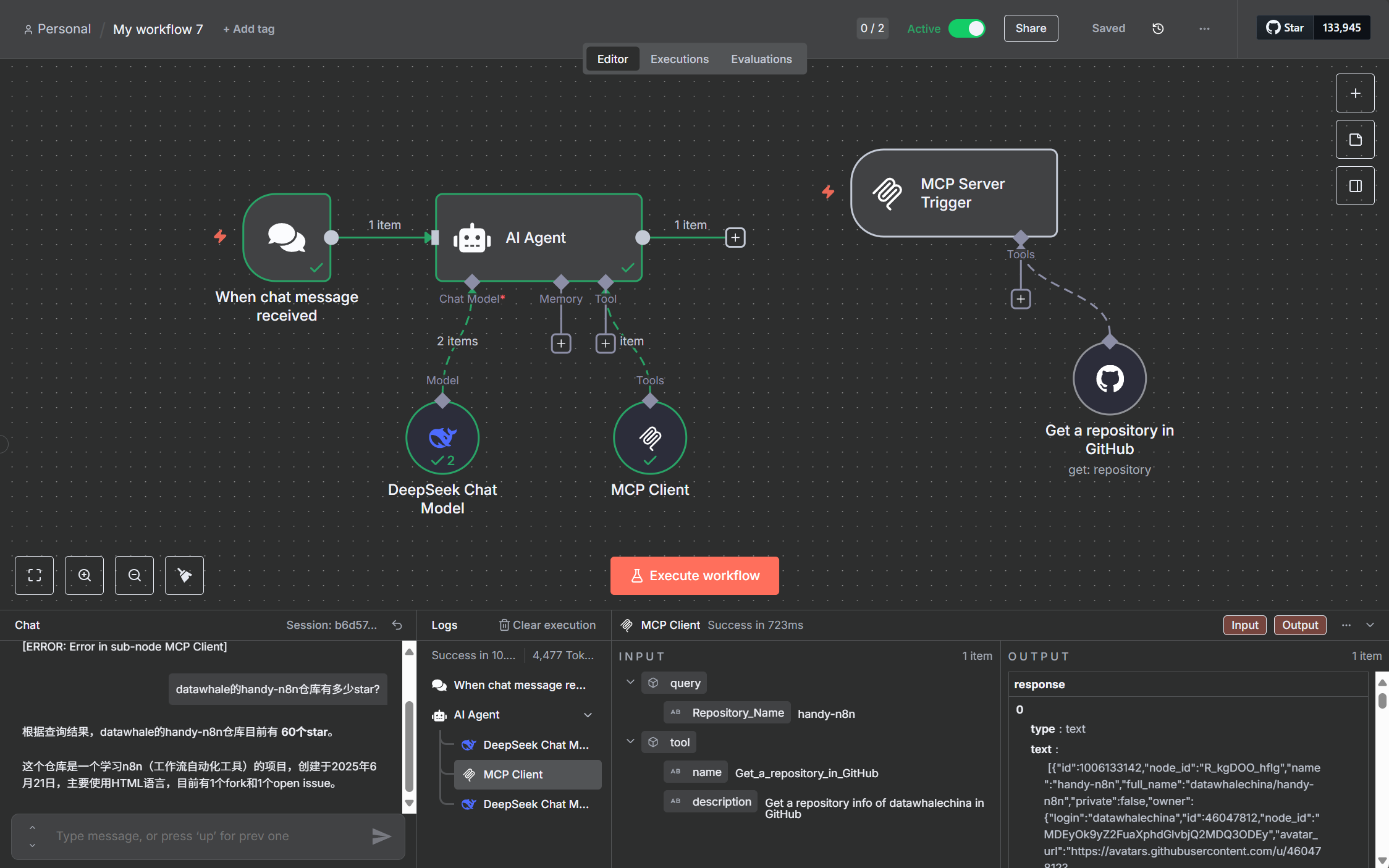The image size is (1389, 868).
Task: Select MCP Client log entry
Action: (x=528, y=775)
